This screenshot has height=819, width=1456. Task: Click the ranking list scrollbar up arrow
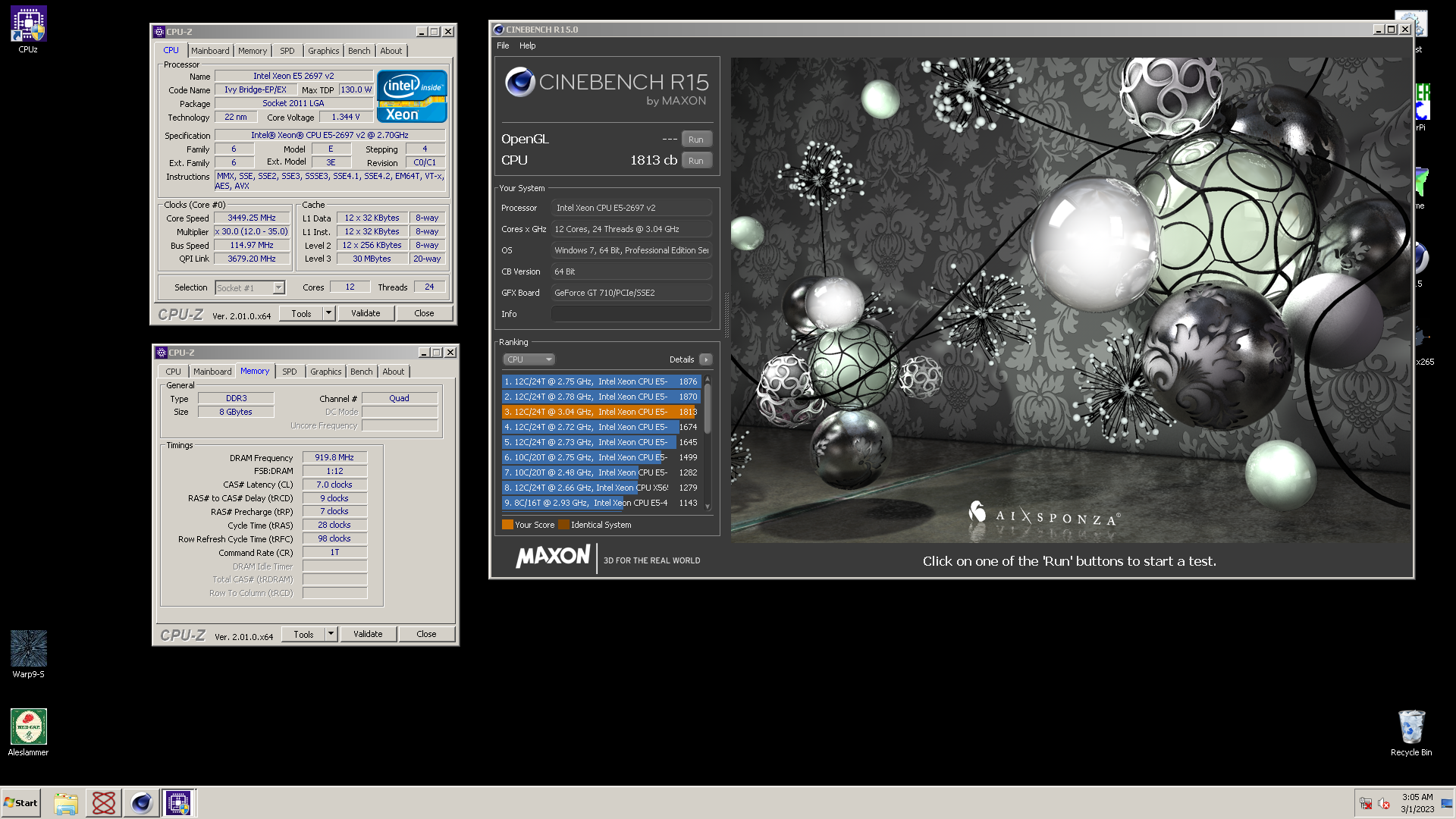pyautogui.click(x=708, y=378)
